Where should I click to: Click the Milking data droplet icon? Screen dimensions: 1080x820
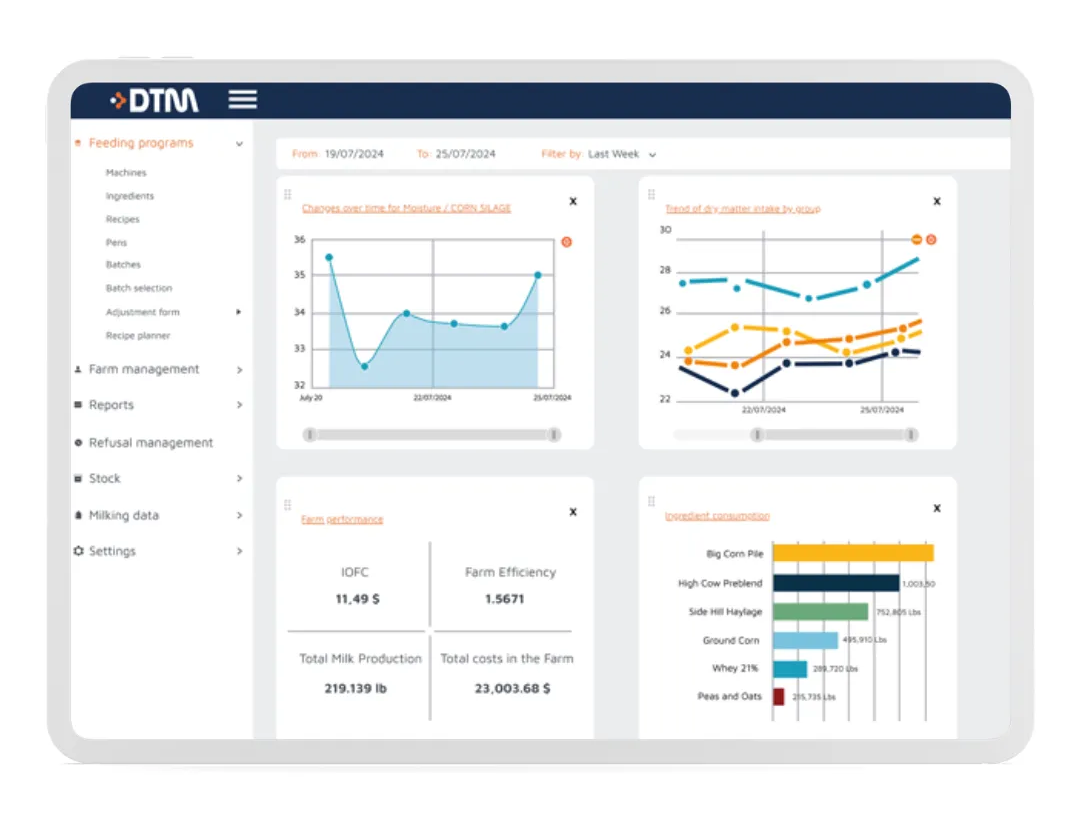point(79,515)
